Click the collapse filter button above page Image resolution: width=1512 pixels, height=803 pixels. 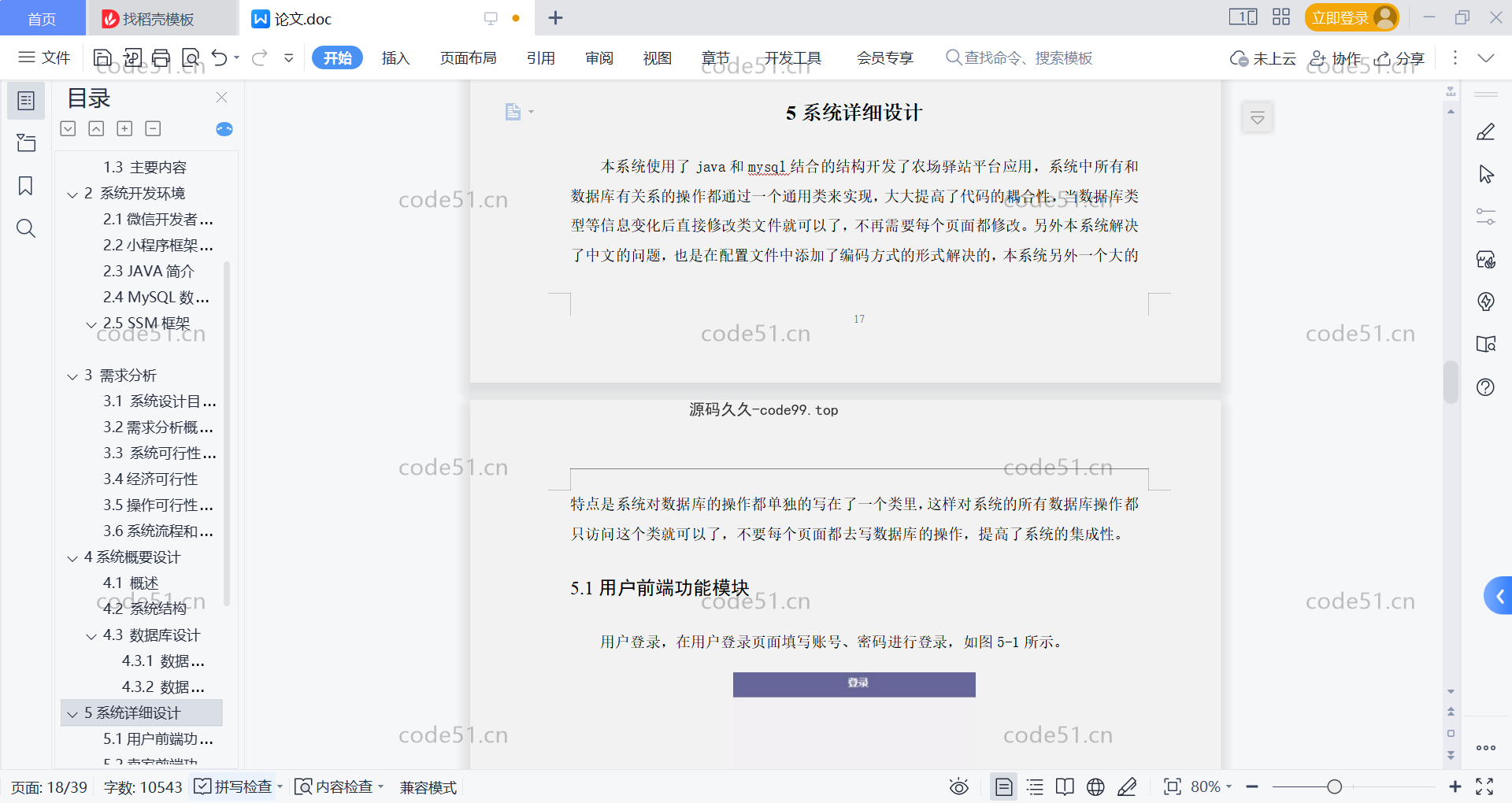(1258, 118)
